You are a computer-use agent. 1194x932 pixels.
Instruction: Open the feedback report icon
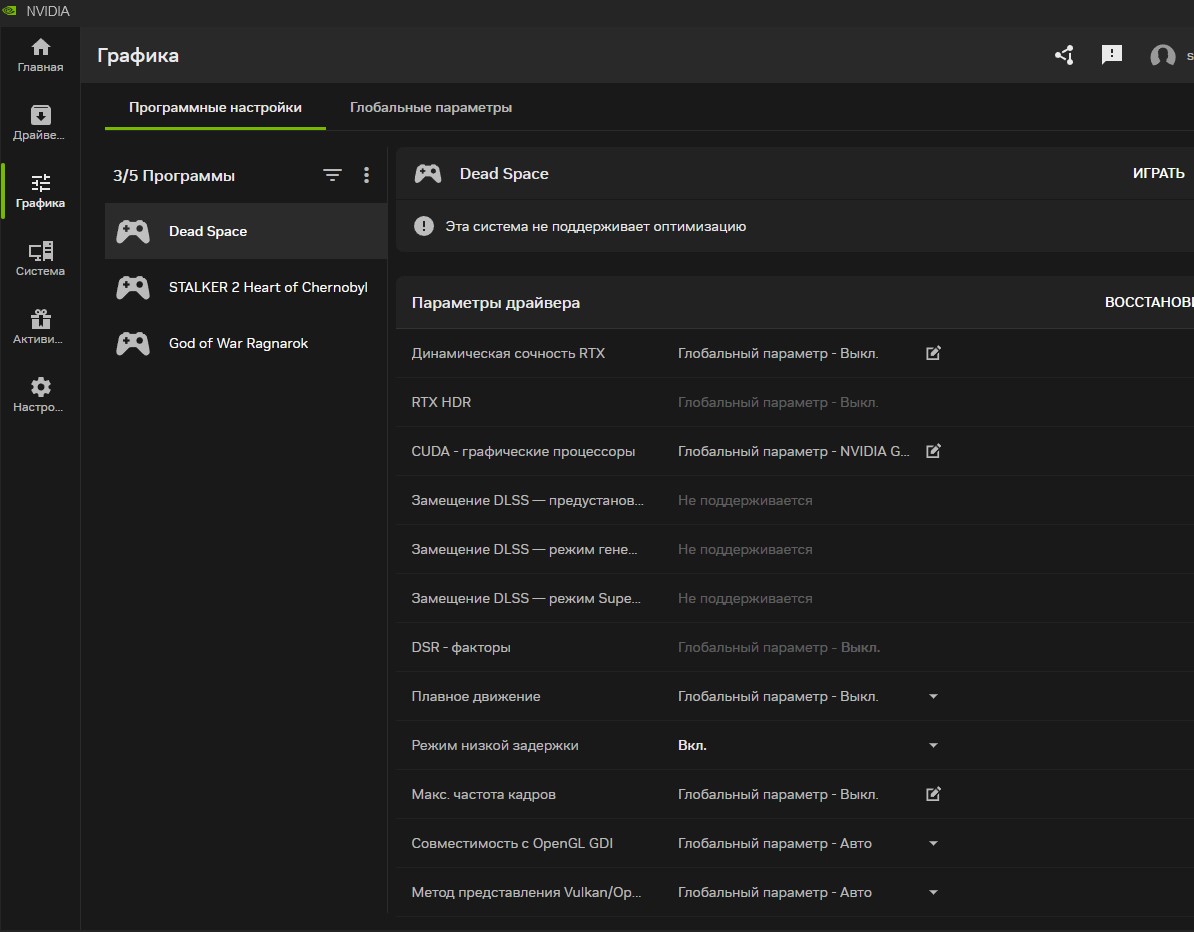(1112, 55)
